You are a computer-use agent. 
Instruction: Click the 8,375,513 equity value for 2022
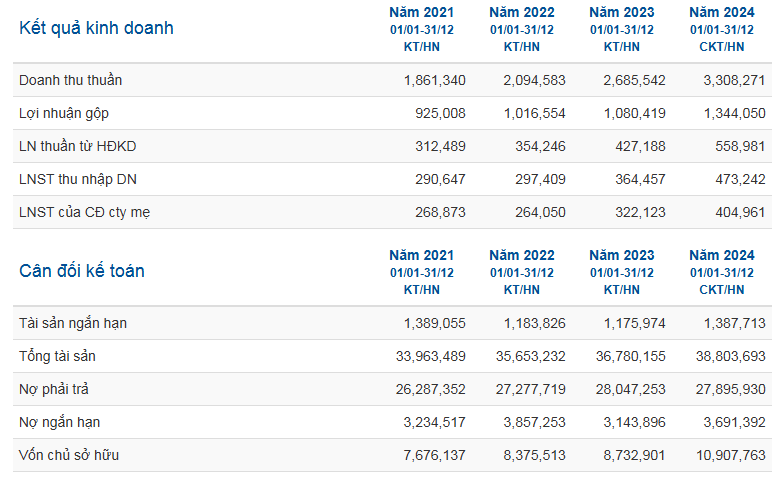tap(531, 455)
